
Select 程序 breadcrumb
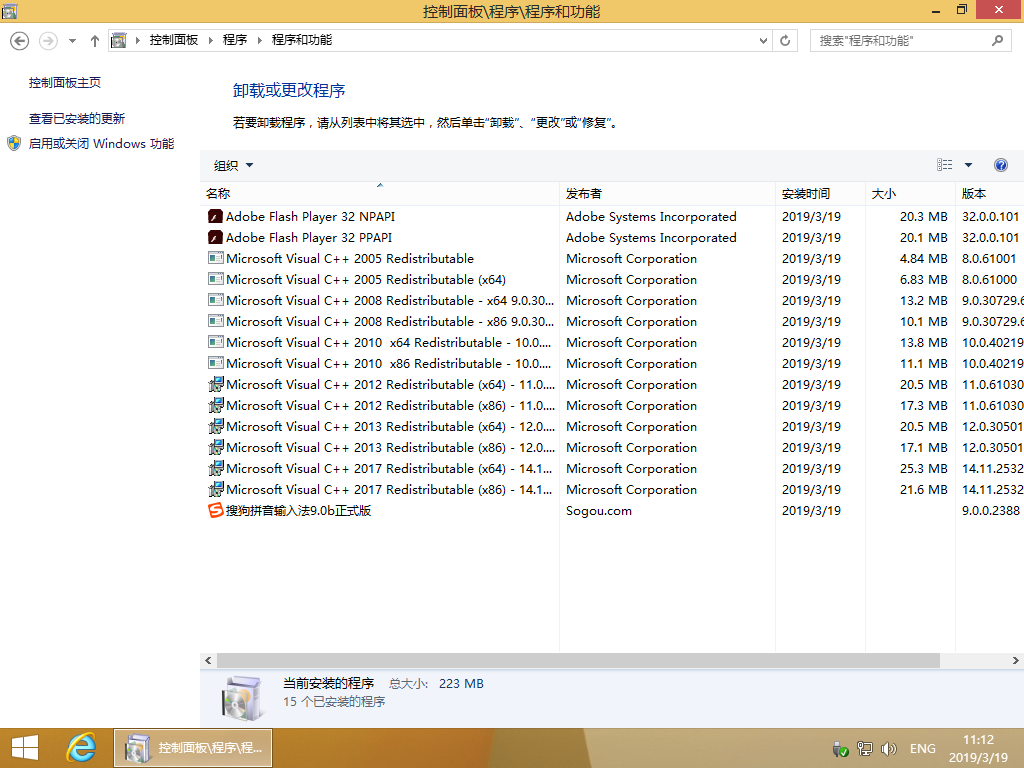coord(235,40)
